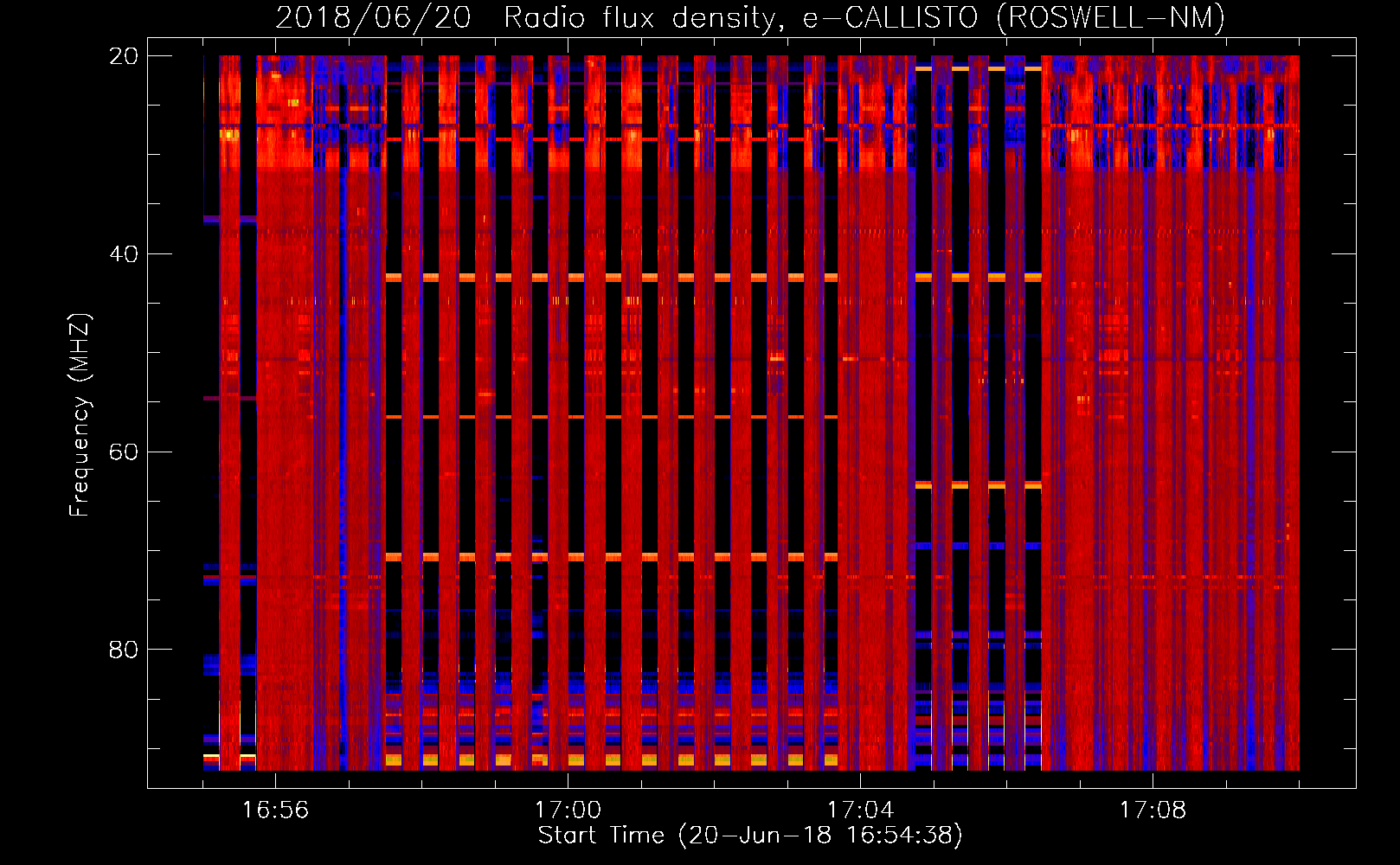Click the '60' frequency axis label
This screenshot has height=865, width=1400.
124,452
